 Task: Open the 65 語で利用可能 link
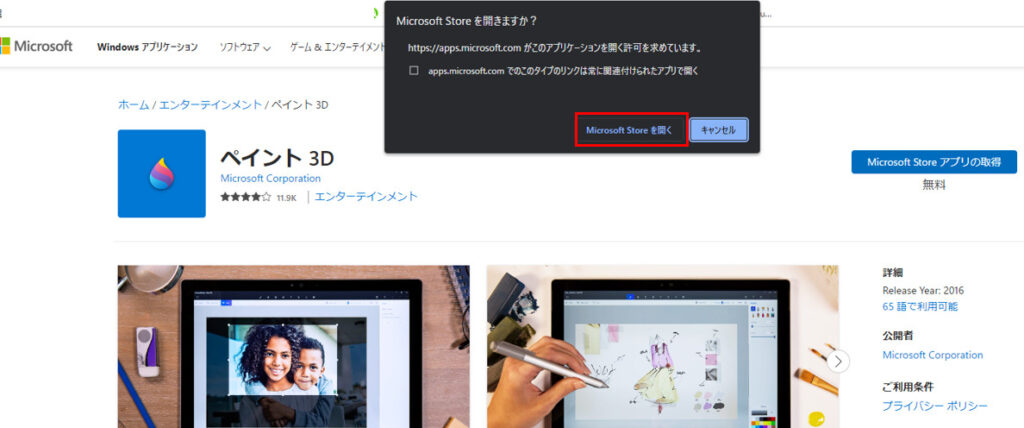920,306
